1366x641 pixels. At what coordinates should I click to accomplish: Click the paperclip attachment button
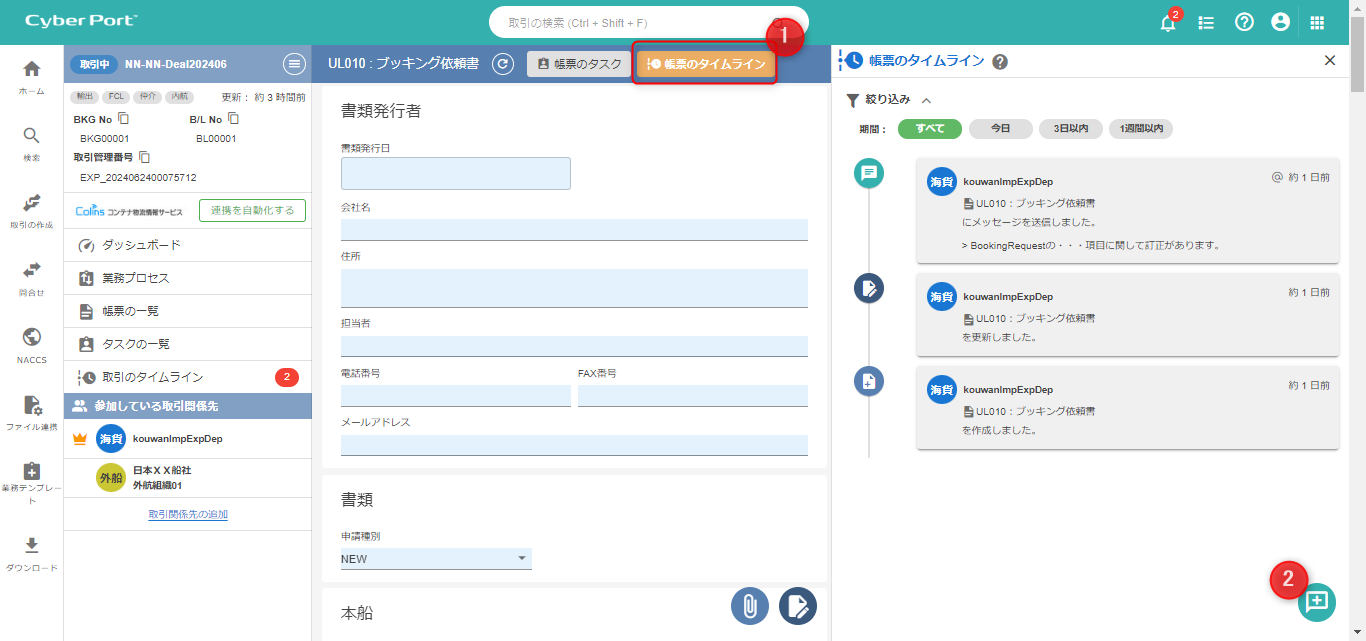[749, 605]
